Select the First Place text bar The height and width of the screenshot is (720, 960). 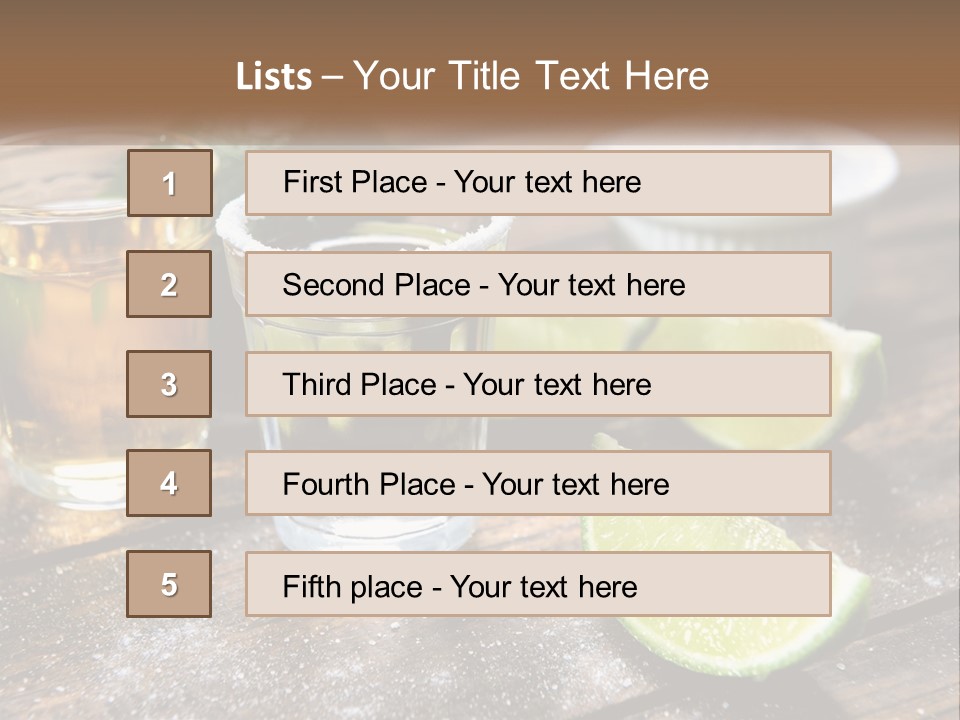[538, 183]
